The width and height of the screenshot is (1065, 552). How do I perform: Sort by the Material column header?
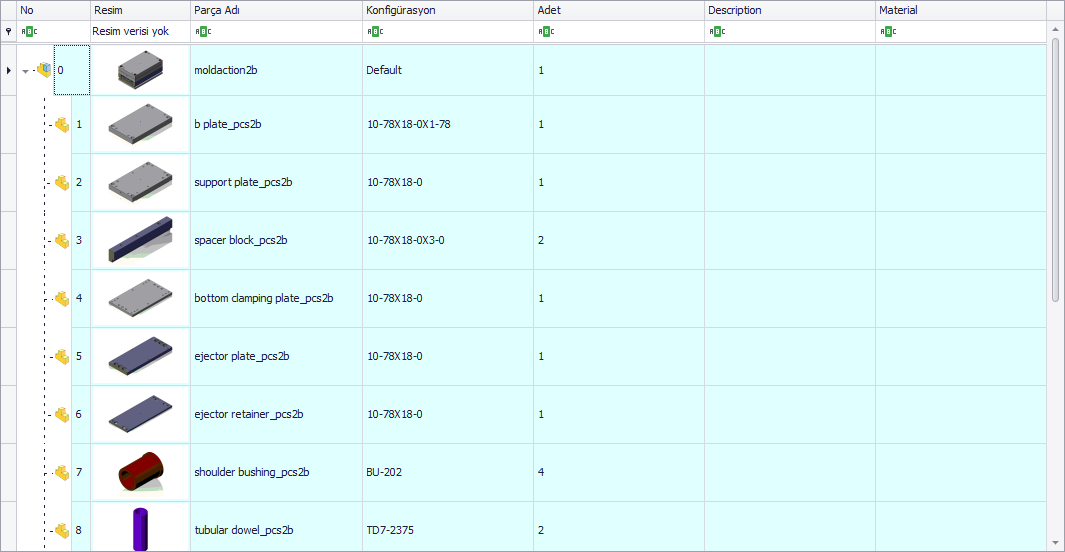(961, 10)
